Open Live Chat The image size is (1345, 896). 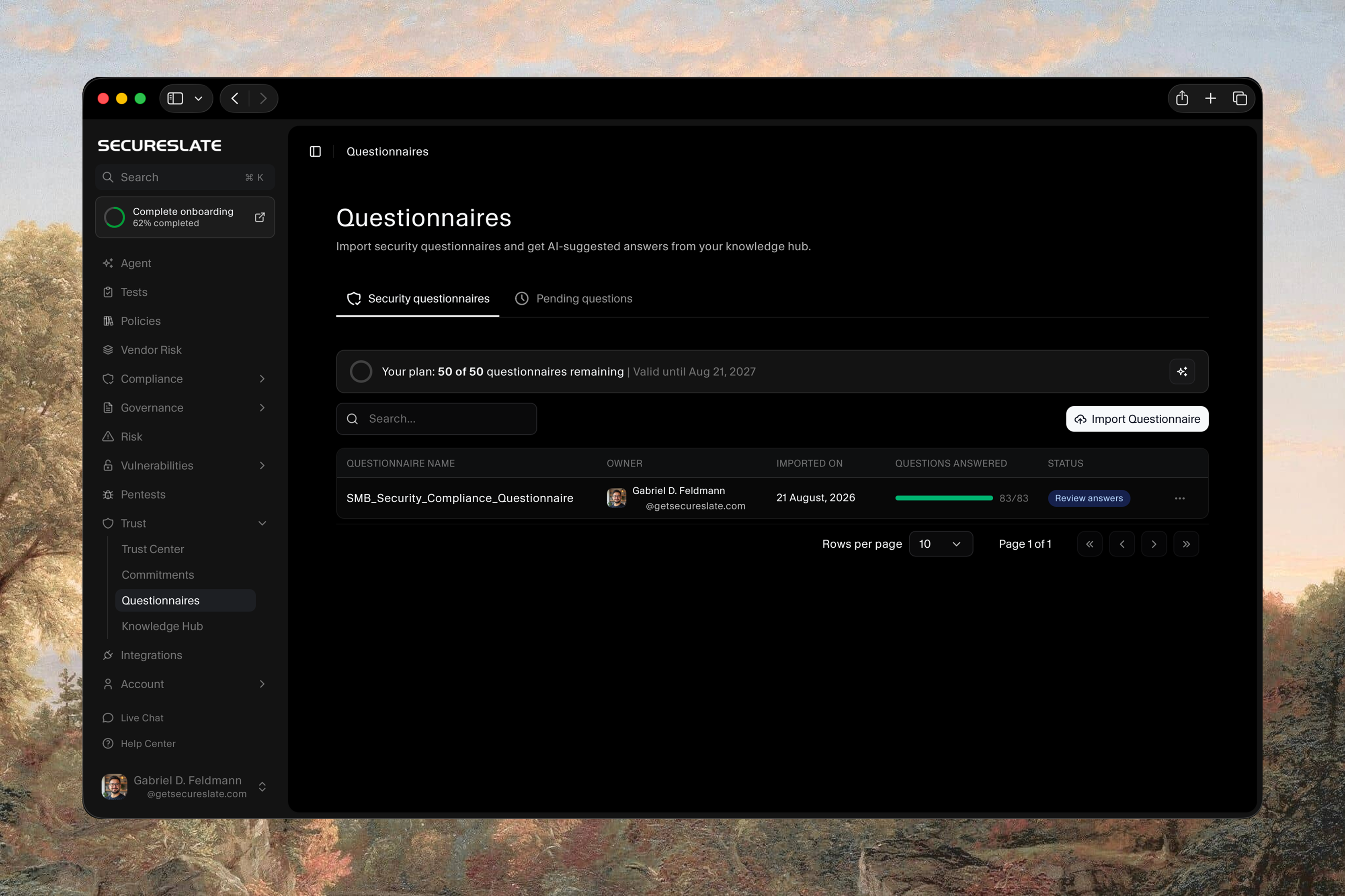(x=142, y=718)
